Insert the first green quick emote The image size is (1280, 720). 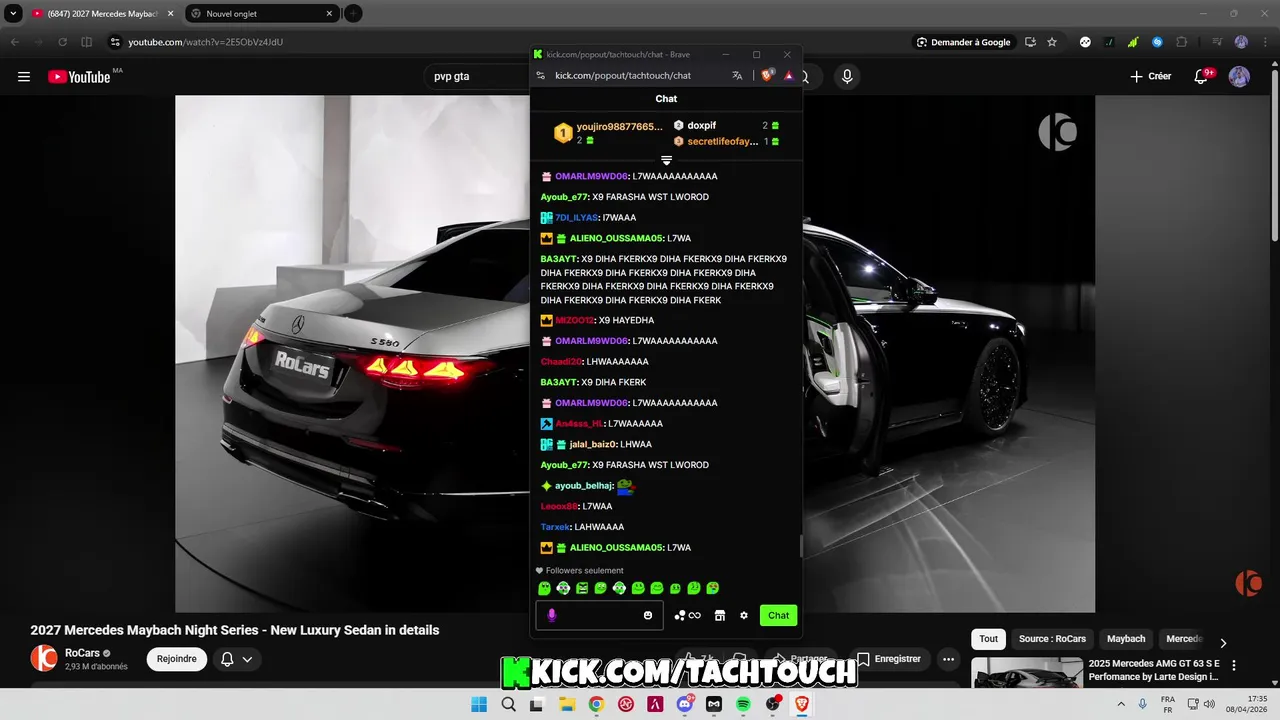pyautogui.click(x=545, y=588)
